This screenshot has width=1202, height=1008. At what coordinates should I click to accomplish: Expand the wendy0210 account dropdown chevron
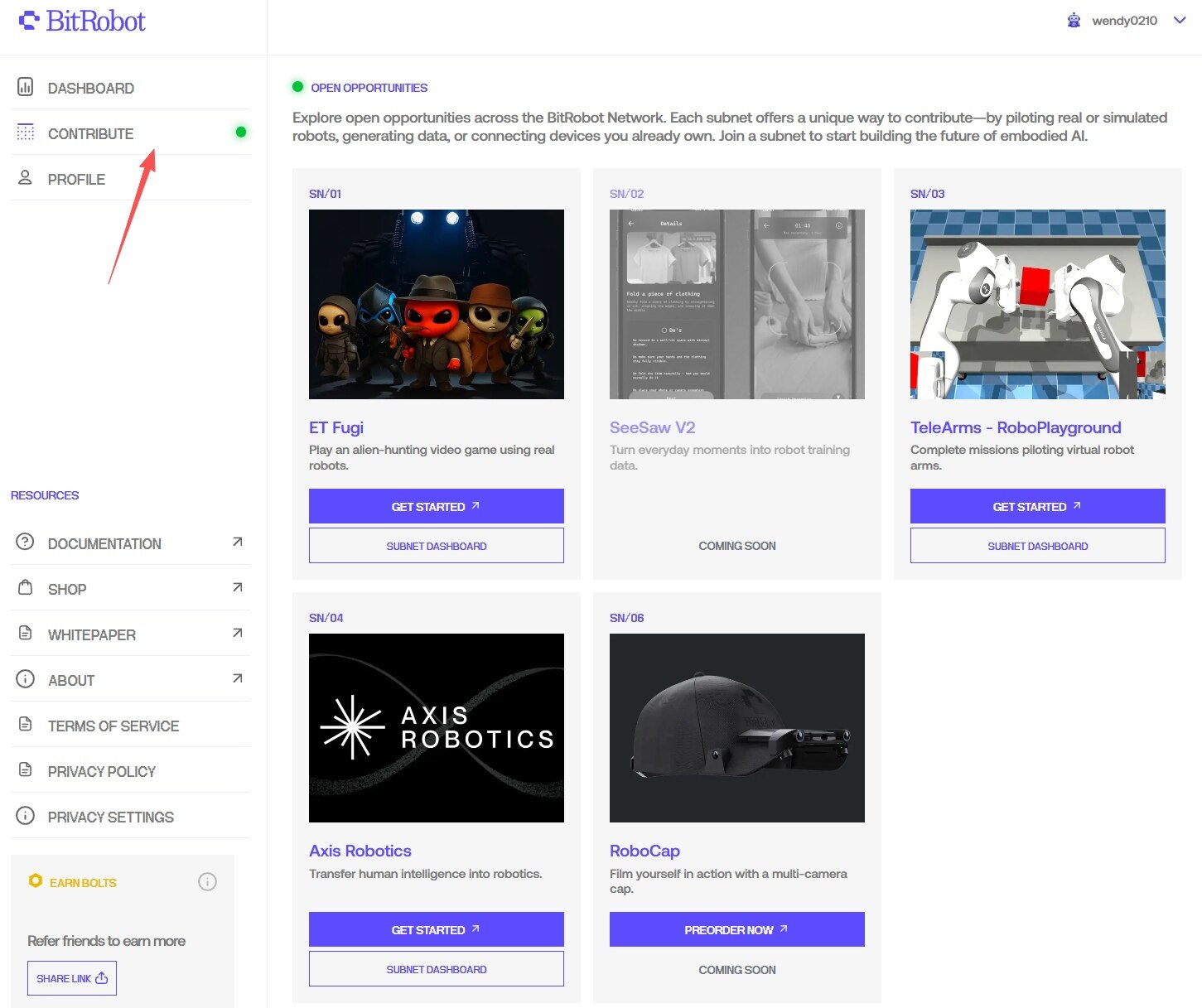click(1180, 21)
